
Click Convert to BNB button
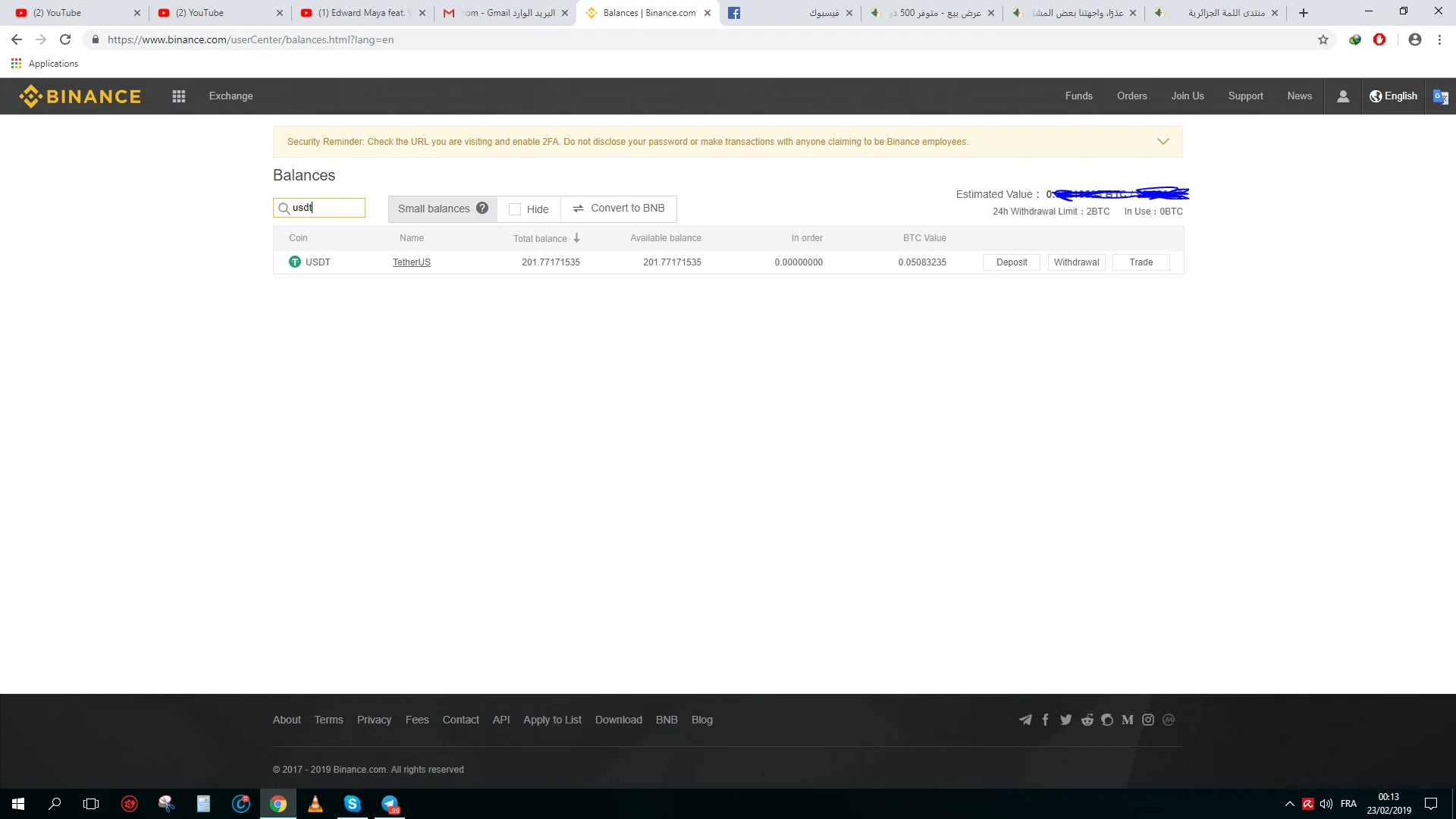(x=619, y=209)
